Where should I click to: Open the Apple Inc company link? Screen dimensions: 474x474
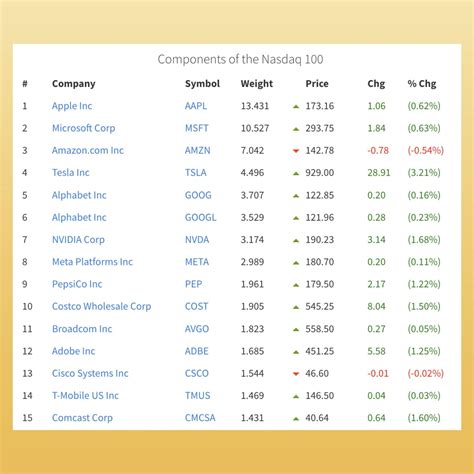point(72,106)
